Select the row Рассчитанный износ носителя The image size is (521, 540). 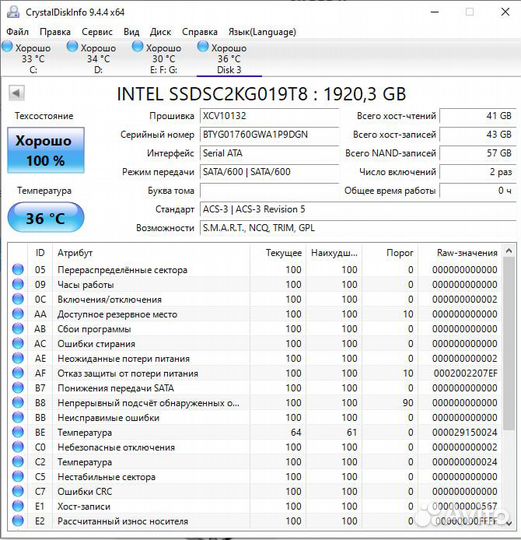tap(255, 521)
